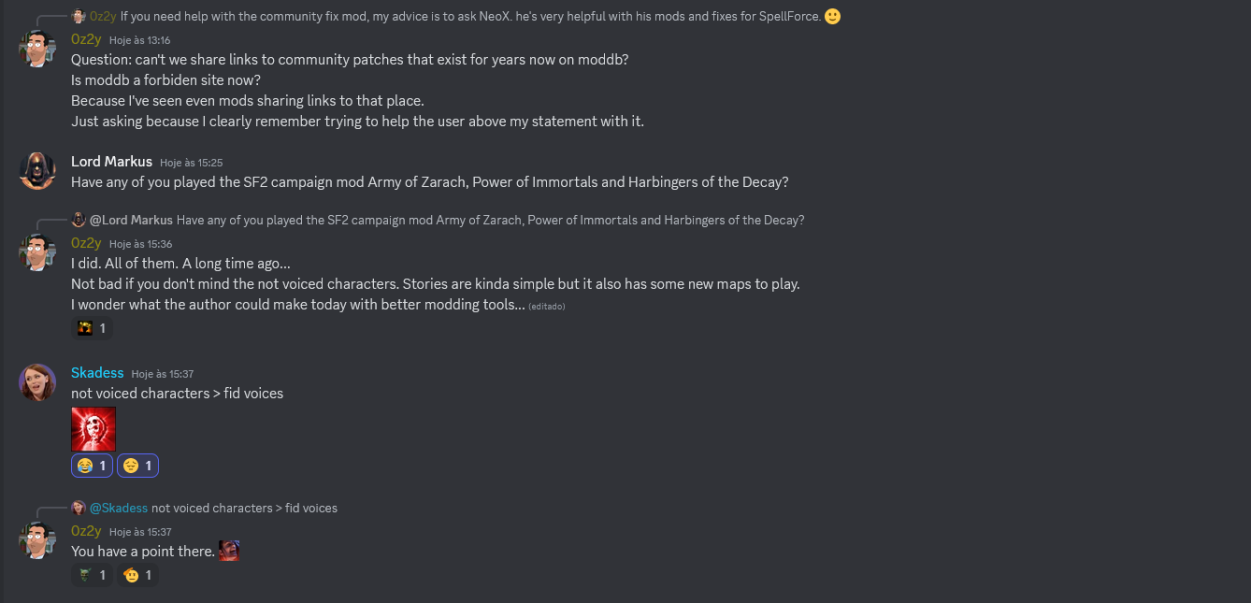Viewport: 1251px width, 603px height.
Task: Click custom emoji after 'You have a point there.'
Action: [x=229, y=551]
